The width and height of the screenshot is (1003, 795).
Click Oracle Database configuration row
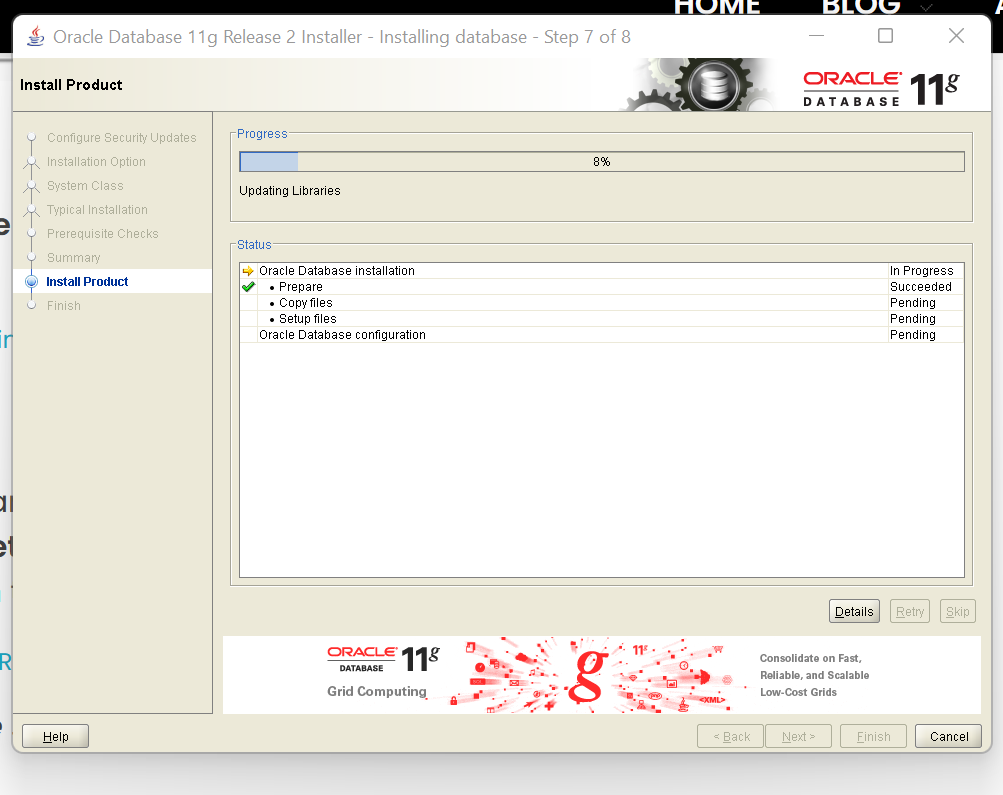point(602,335)
